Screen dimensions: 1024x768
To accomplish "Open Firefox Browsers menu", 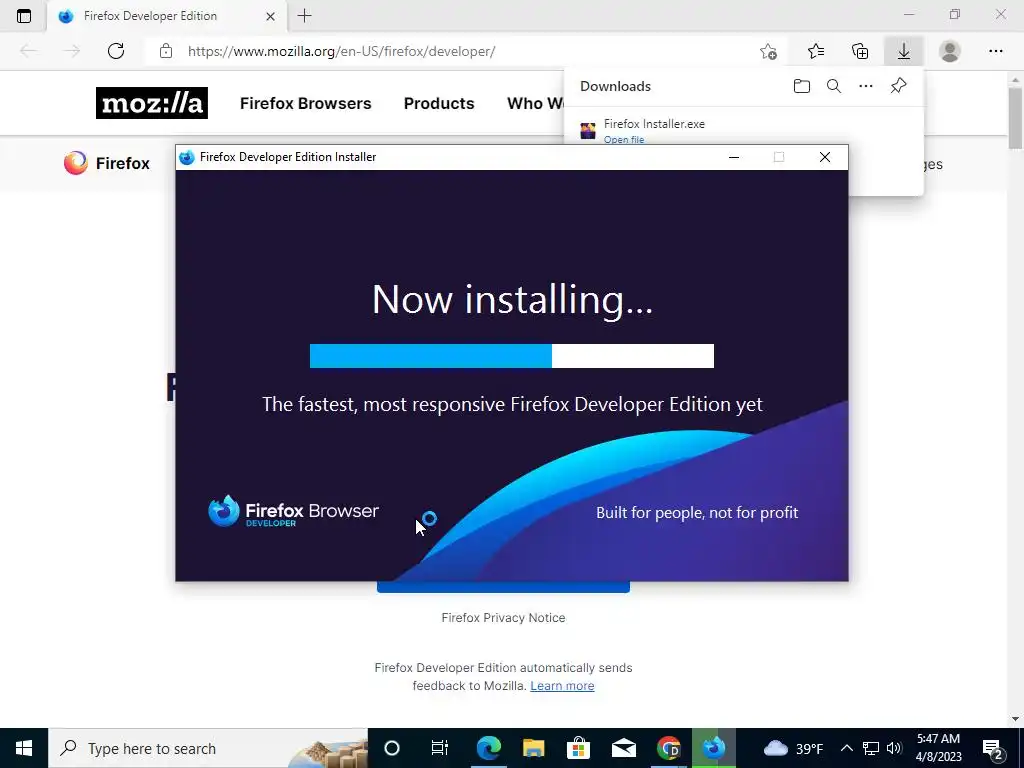I will point(306,103).
